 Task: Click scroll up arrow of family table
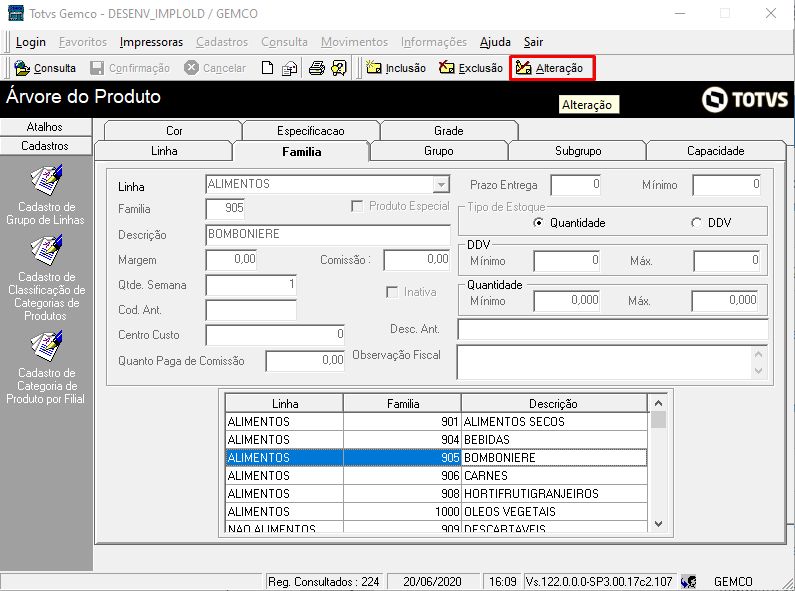click(x=658, y=403)
